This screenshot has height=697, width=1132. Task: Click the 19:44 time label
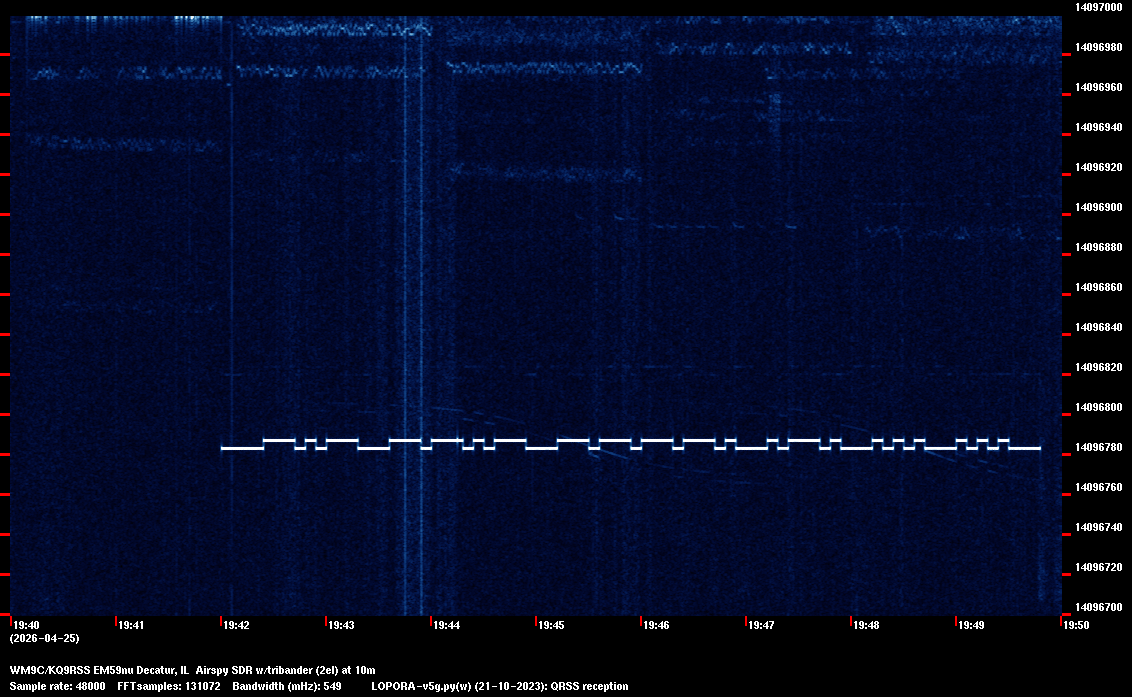pyautogui.click(x=446, y=625)
